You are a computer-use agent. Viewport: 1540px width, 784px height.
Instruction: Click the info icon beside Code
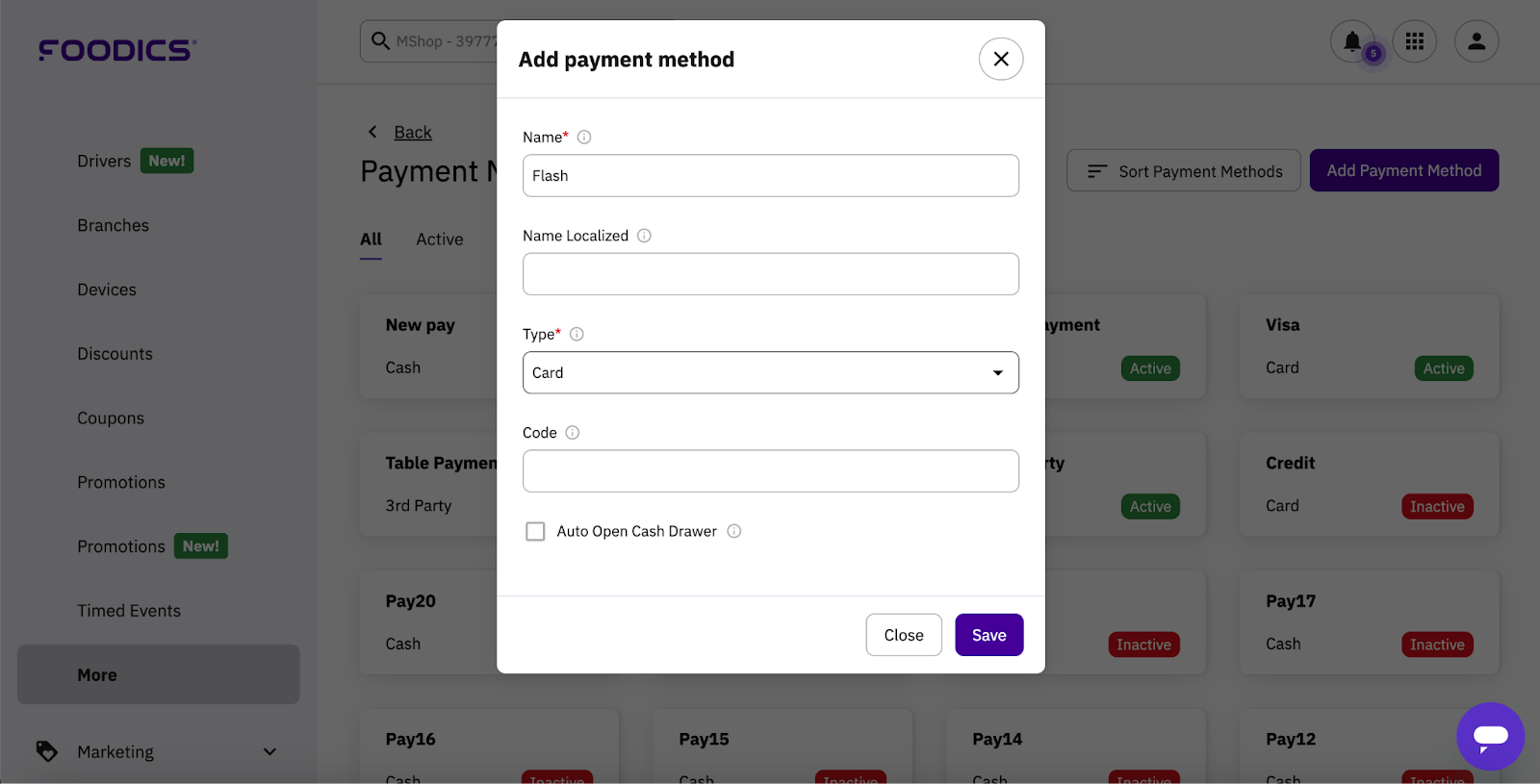(573, 433)
